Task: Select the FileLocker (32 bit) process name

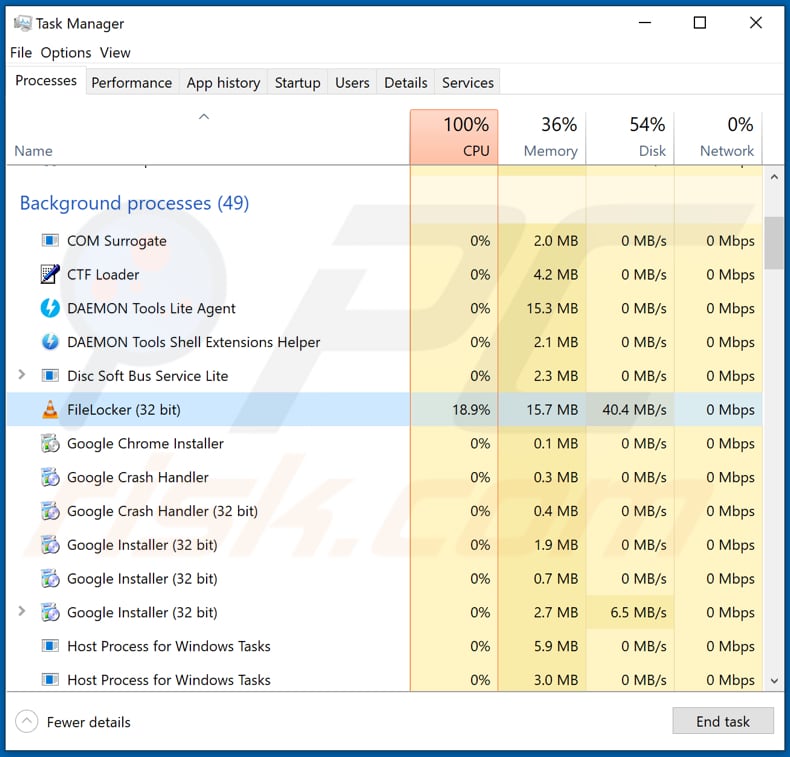Action: pos(124,409)
